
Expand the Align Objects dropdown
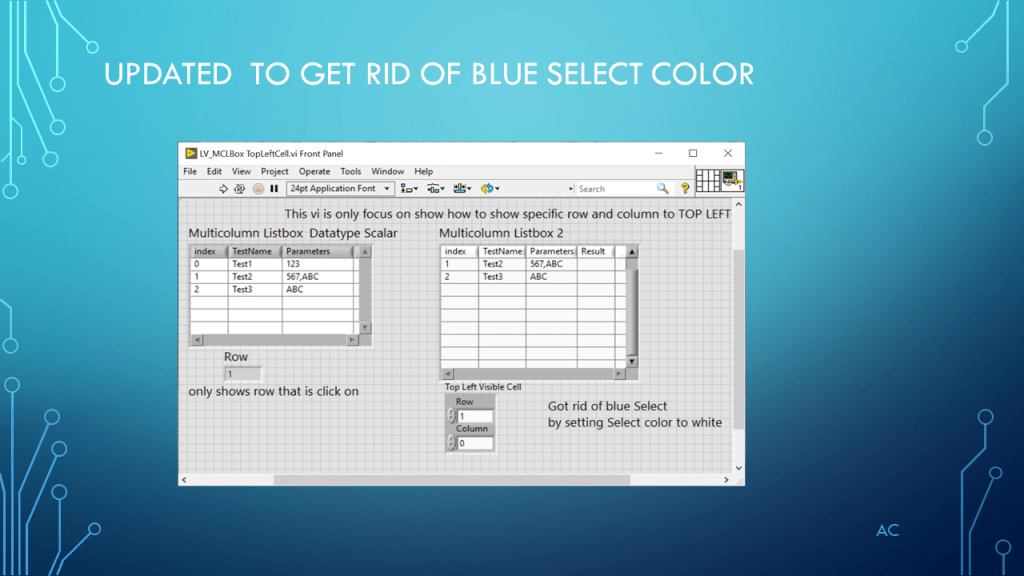[409, 188]
